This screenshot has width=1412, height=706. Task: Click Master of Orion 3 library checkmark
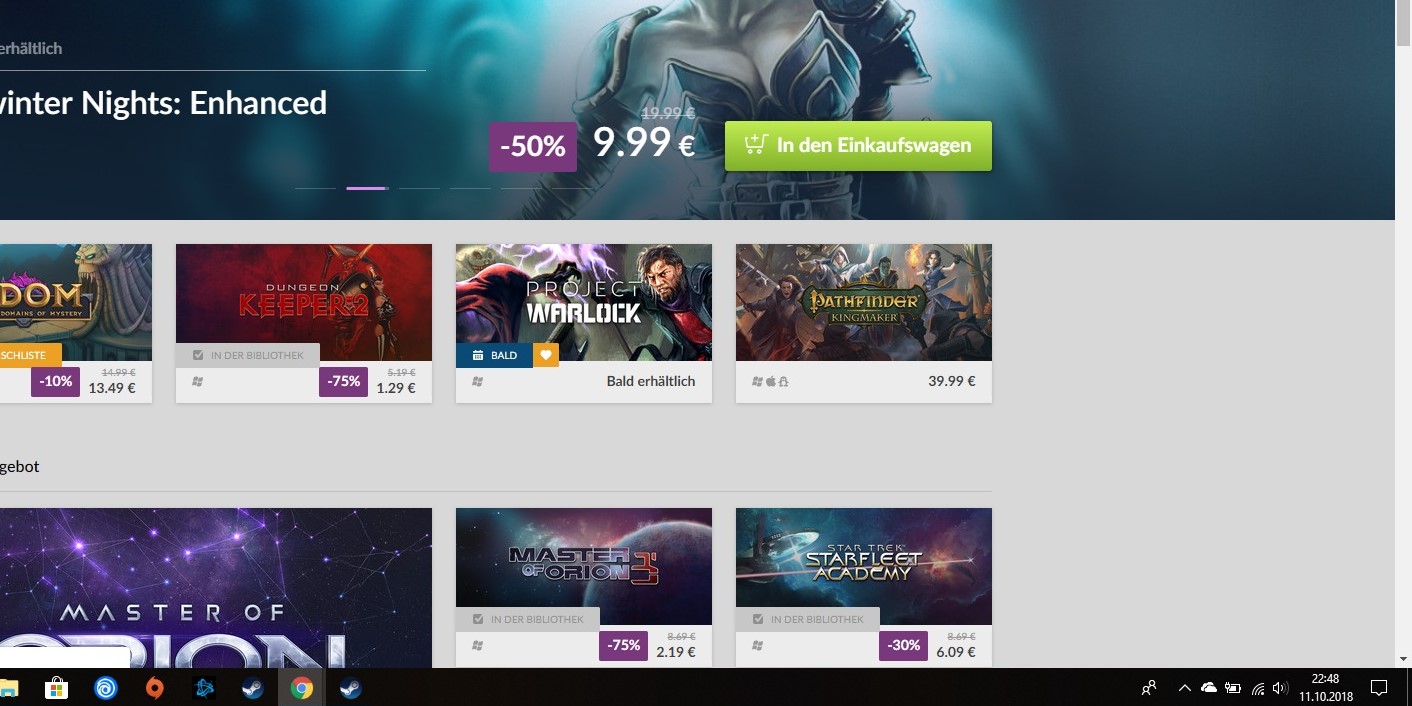[478, 619]
